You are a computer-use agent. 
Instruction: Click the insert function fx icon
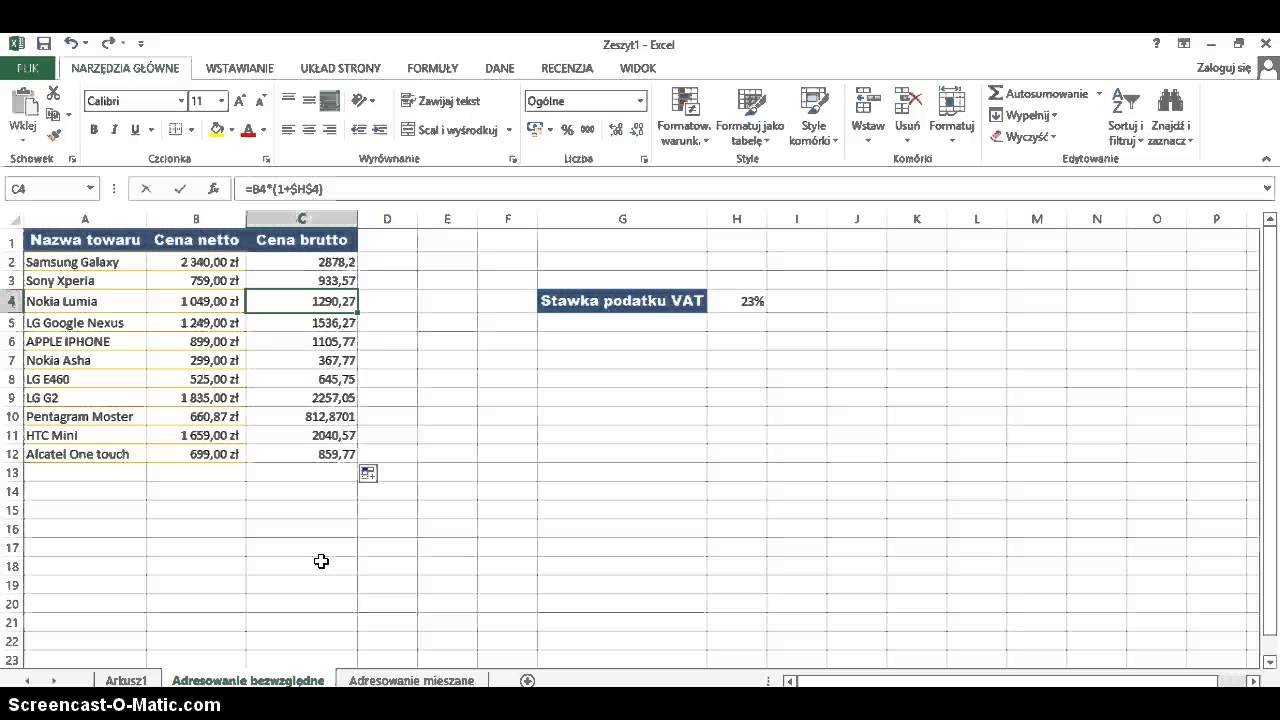pos(213,188)
